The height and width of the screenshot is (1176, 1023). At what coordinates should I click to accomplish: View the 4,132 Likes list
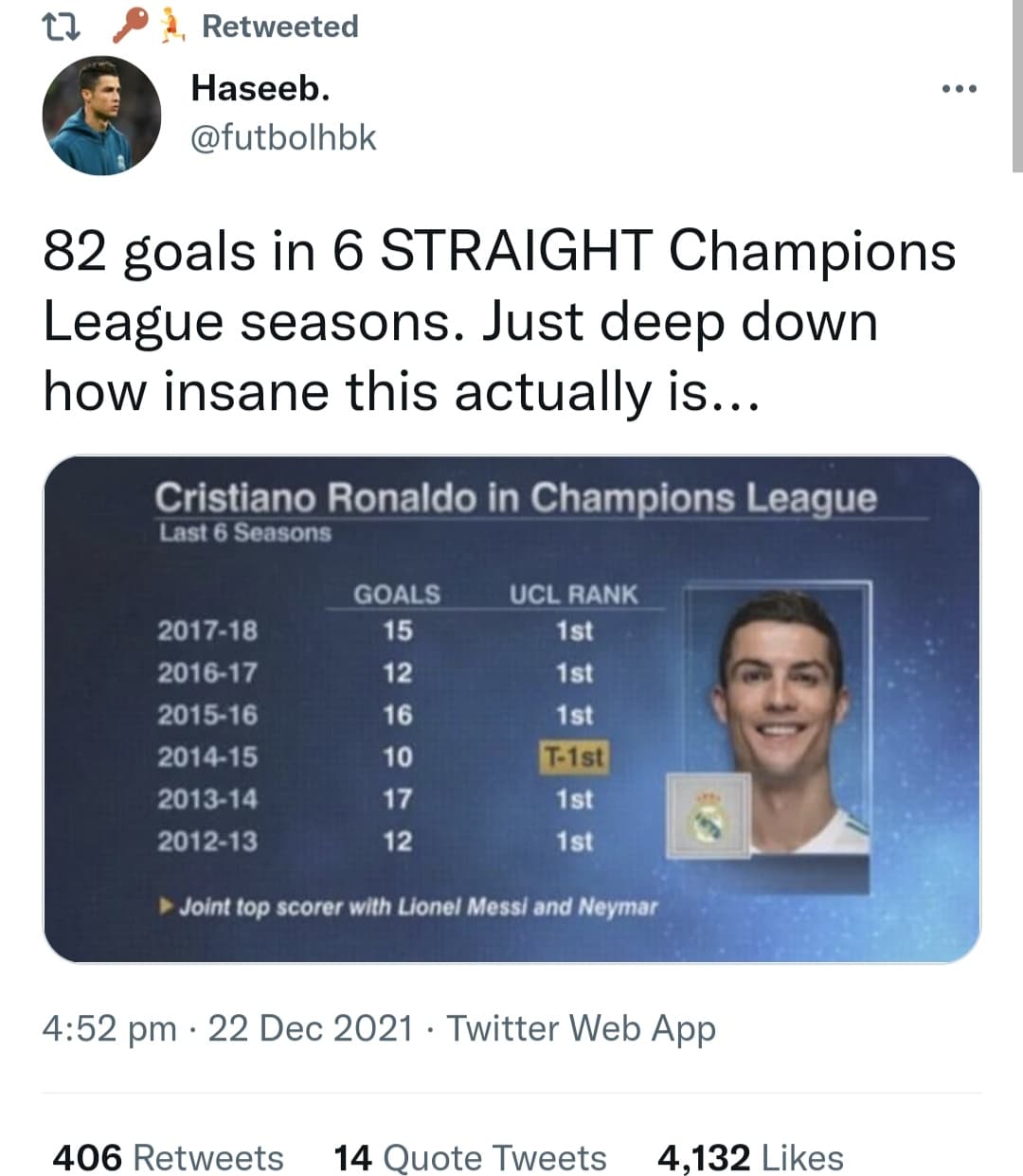click(x=749, y=1157)
